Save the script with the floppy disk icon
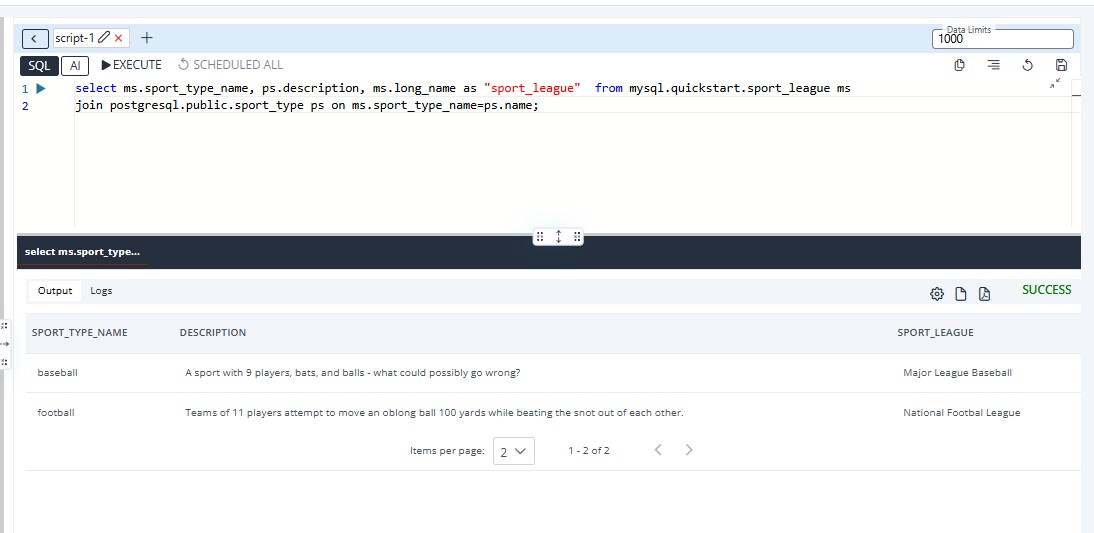 (1062, 65)
